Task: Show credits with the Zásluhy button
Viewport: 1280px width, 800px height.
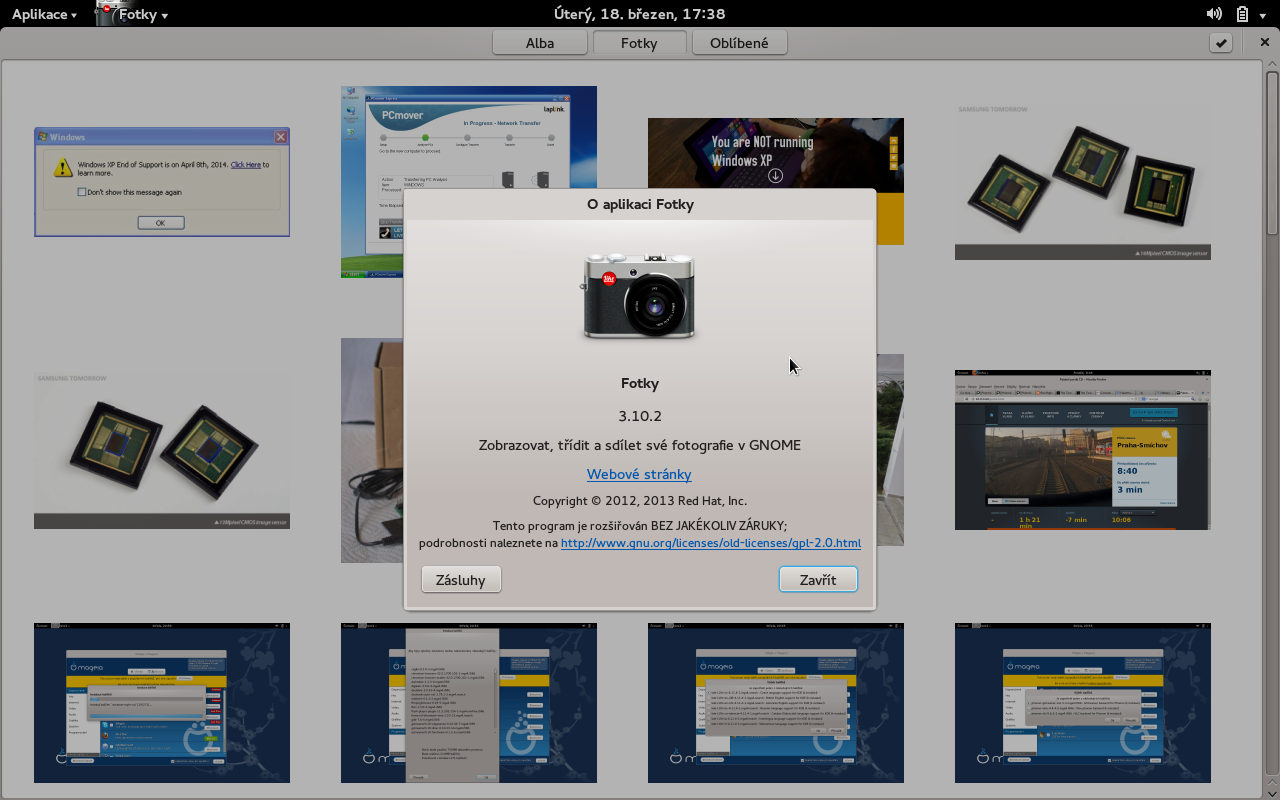Action: pos(461,580)
